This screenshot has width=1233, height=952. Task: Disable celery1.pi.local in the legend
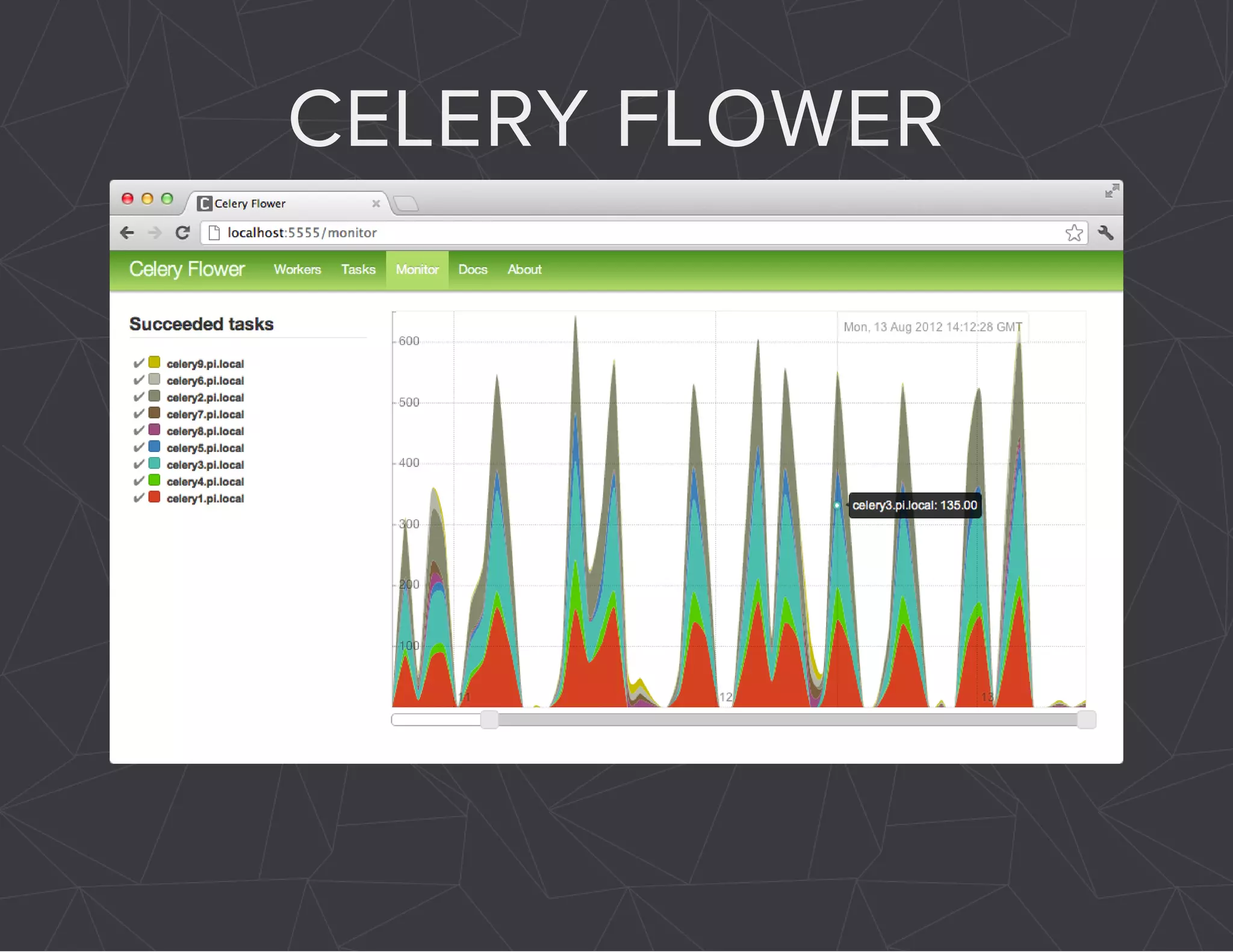(x=138, y=498)
